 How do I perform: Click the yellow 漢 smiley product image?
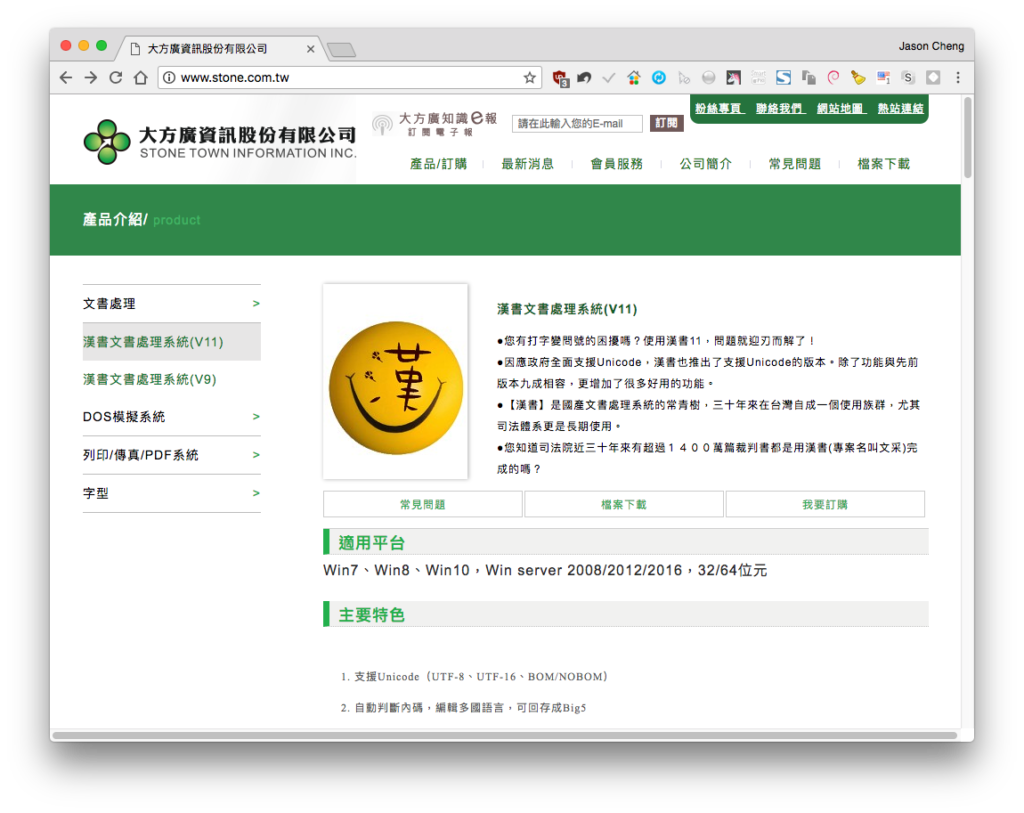click(396, 387)
